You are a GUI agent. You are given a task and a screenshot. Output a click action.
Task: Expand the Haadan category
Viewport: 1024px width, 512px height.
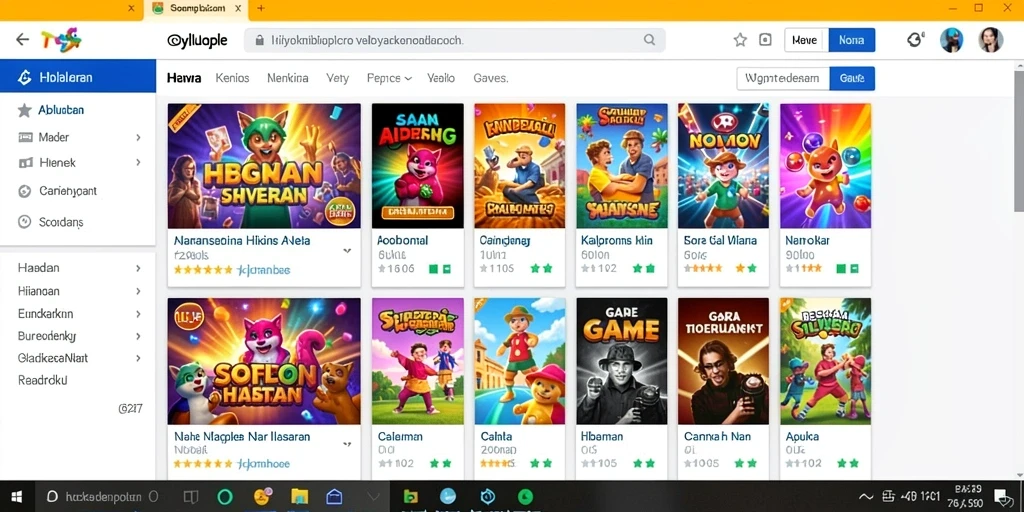tap(138, 268)
